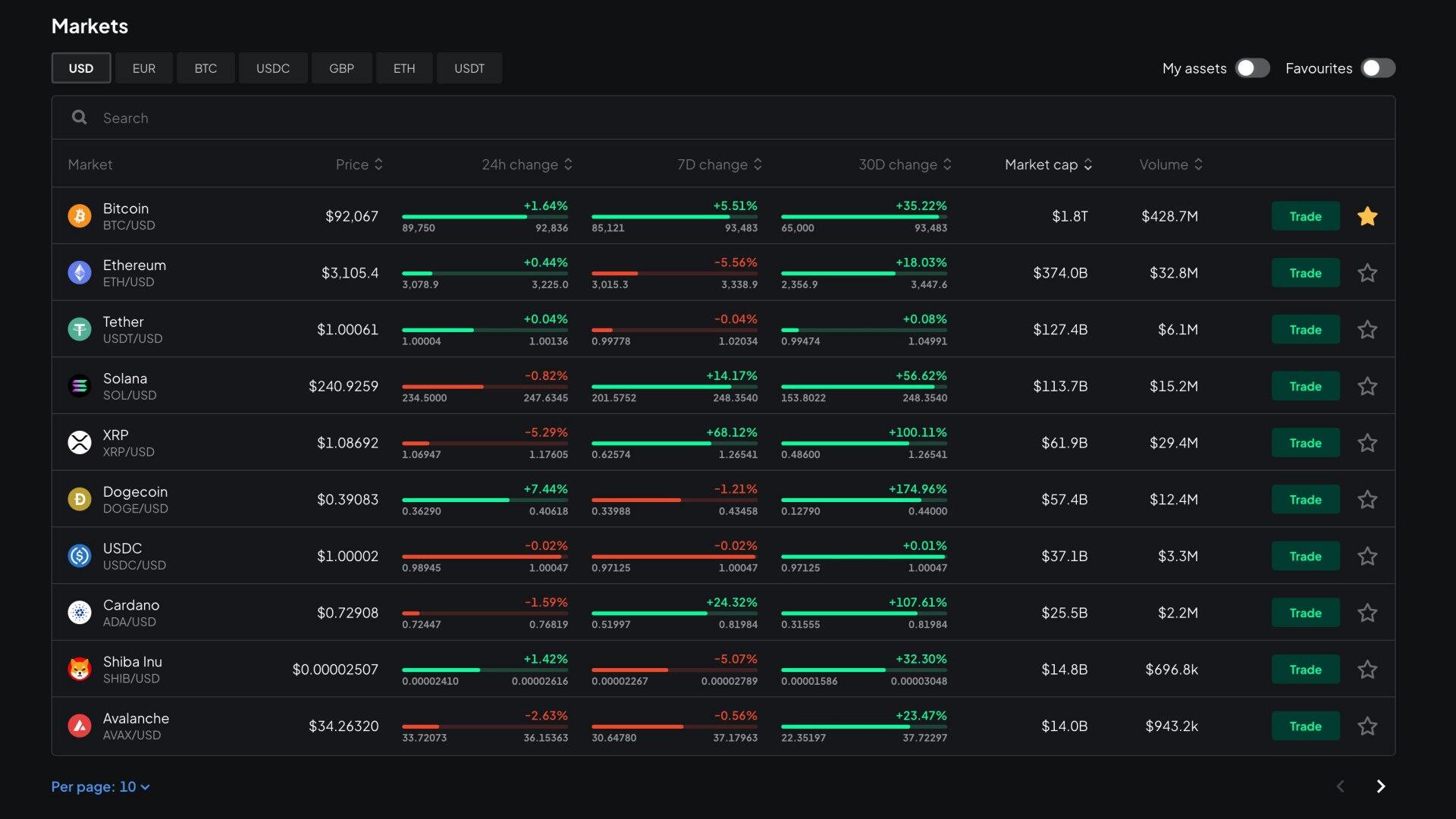Screen dimensions: 1456x819
Task: Click Bitcoin price $92,067
Action: [352, 216]
